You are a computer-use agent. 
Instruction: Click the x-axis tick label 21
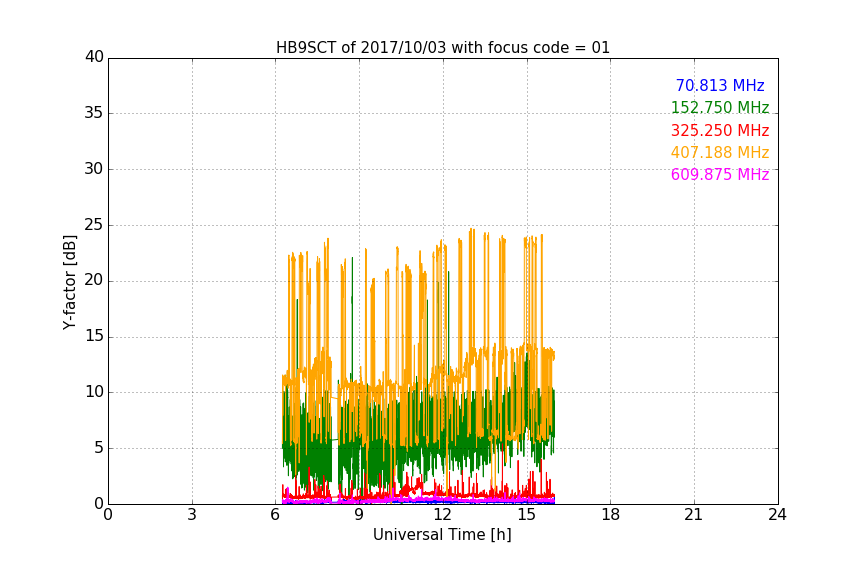coord(694,515)
